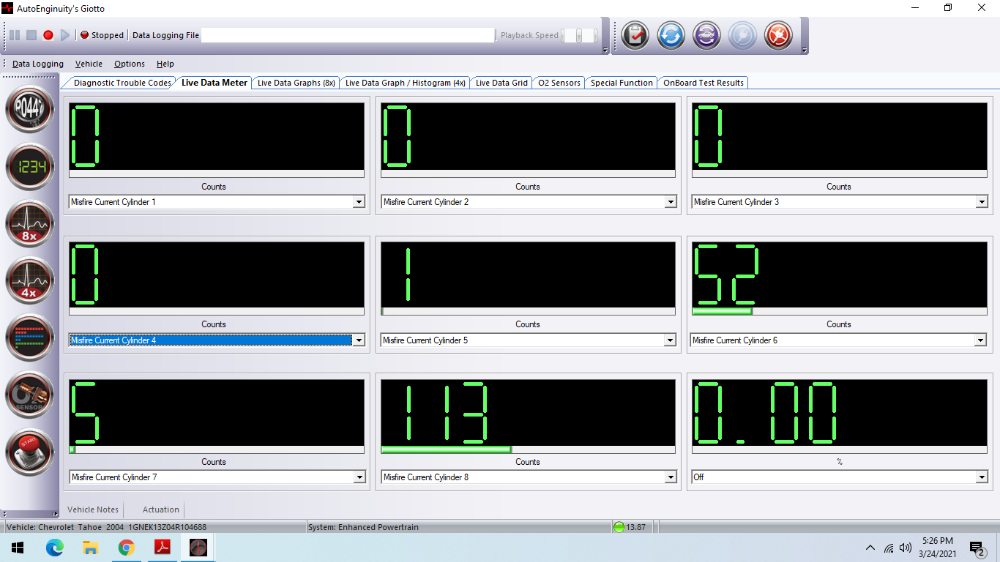Start recording with the red record button
1000x562 pixels.
point(48,35)
